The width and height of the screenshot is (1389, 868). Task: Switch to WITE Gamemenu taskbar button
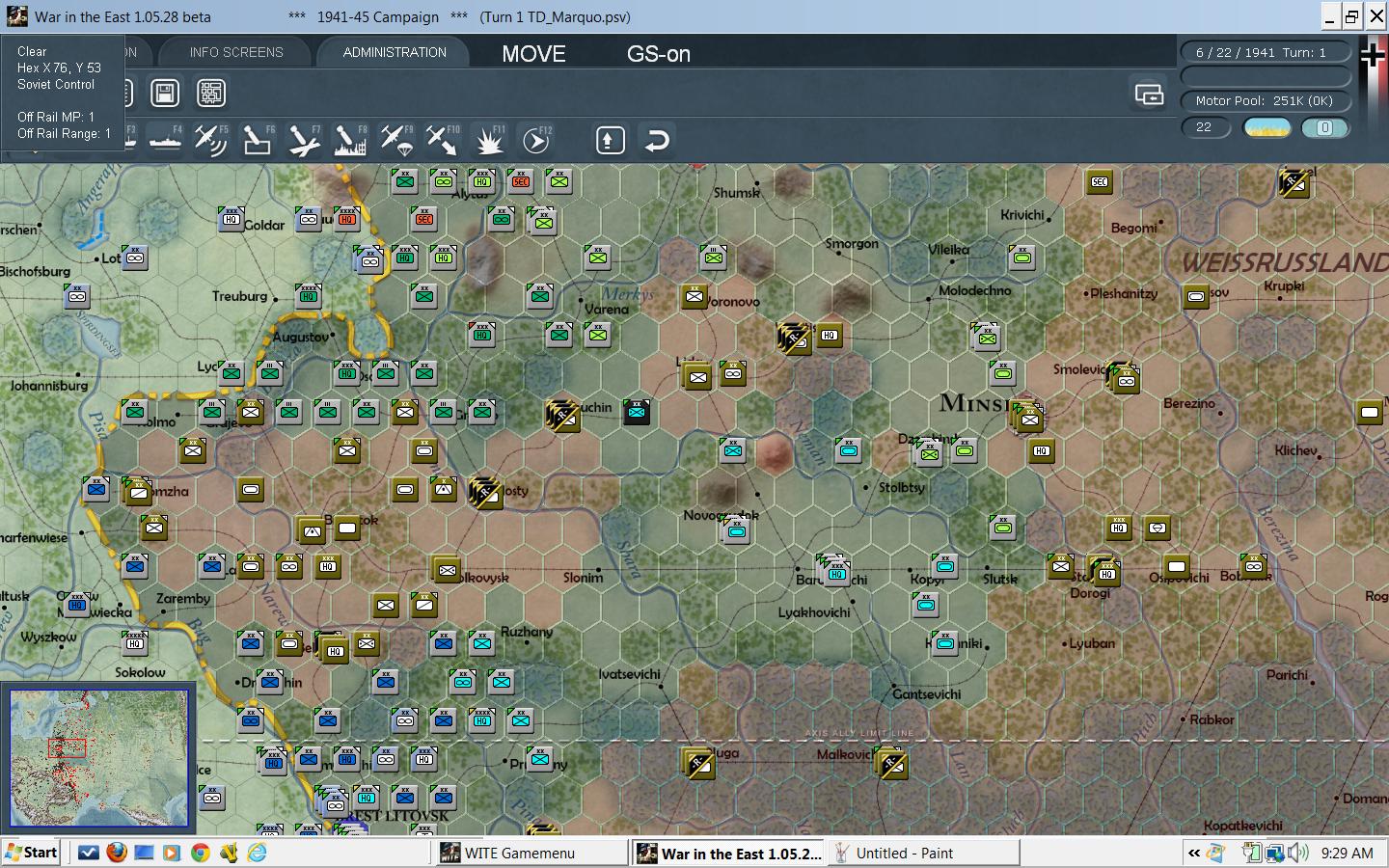point(531,853)
